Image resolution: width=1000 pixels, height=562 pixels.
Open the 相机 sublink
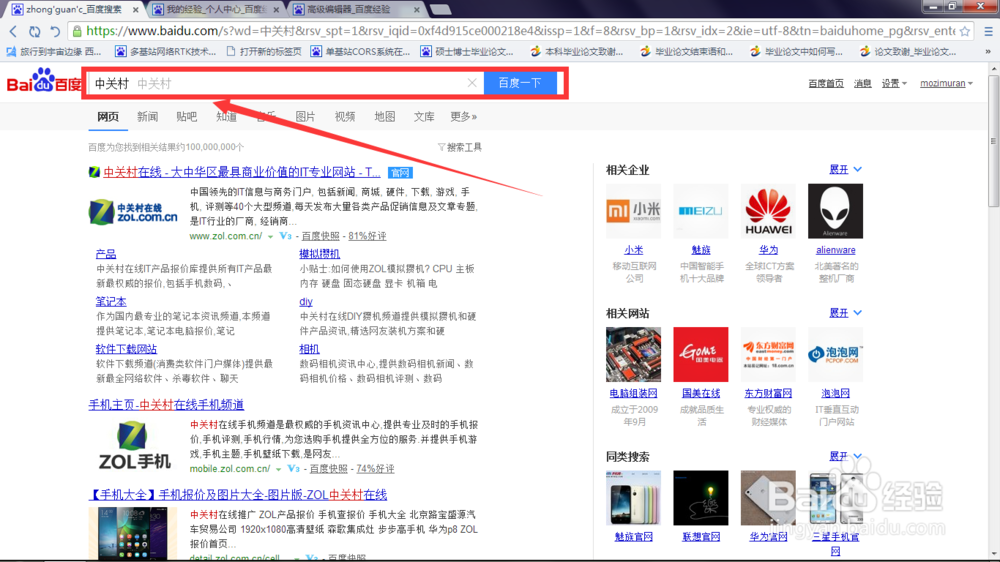tap(309, 349)
